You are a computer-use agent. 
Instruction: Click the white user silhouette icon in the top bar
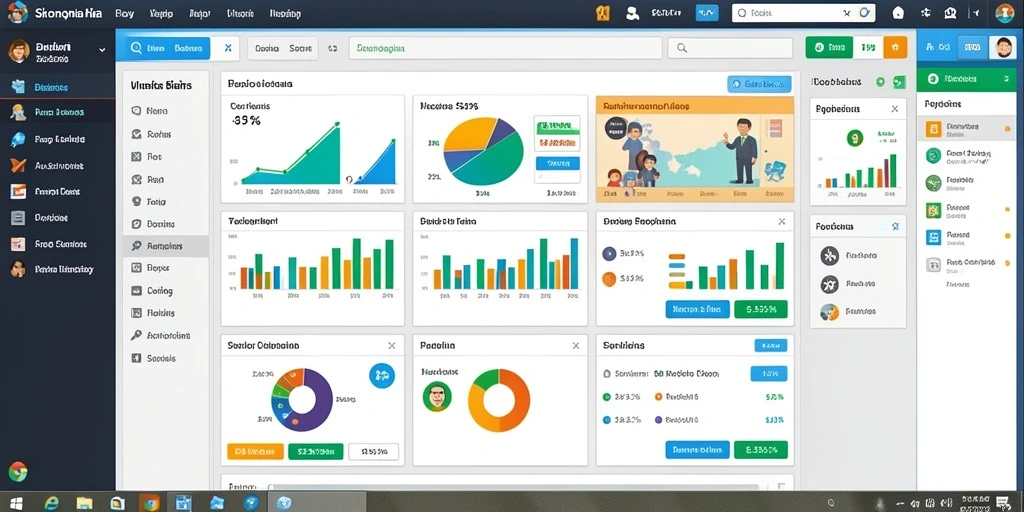tap(632, 13)
